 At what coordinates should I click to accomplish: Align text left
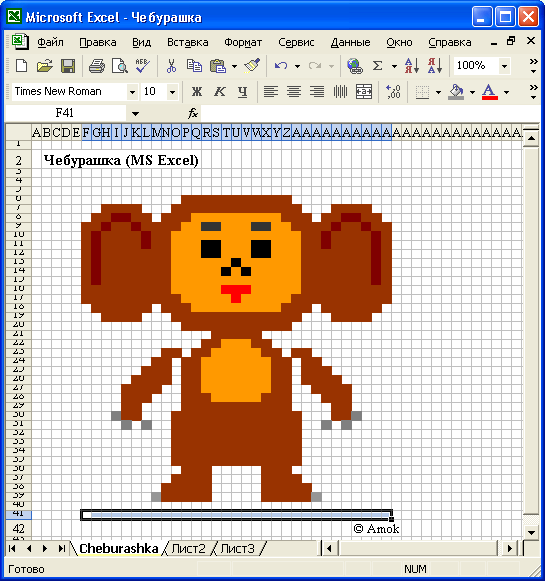271,91
